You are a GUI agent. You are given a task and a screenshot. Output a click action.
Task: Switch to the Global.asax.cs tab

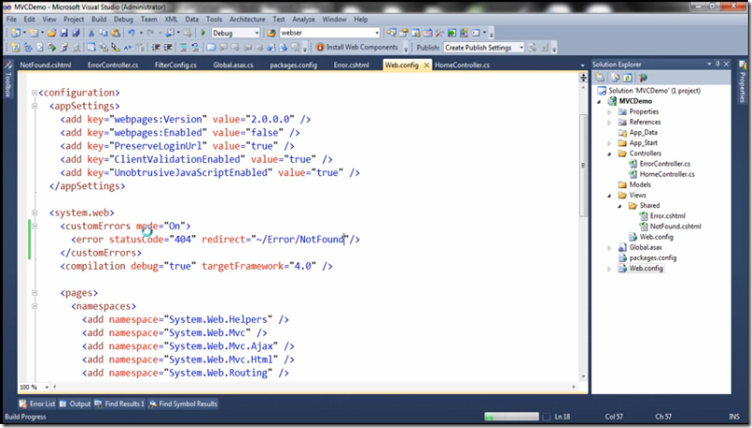(x=233, y=65)
